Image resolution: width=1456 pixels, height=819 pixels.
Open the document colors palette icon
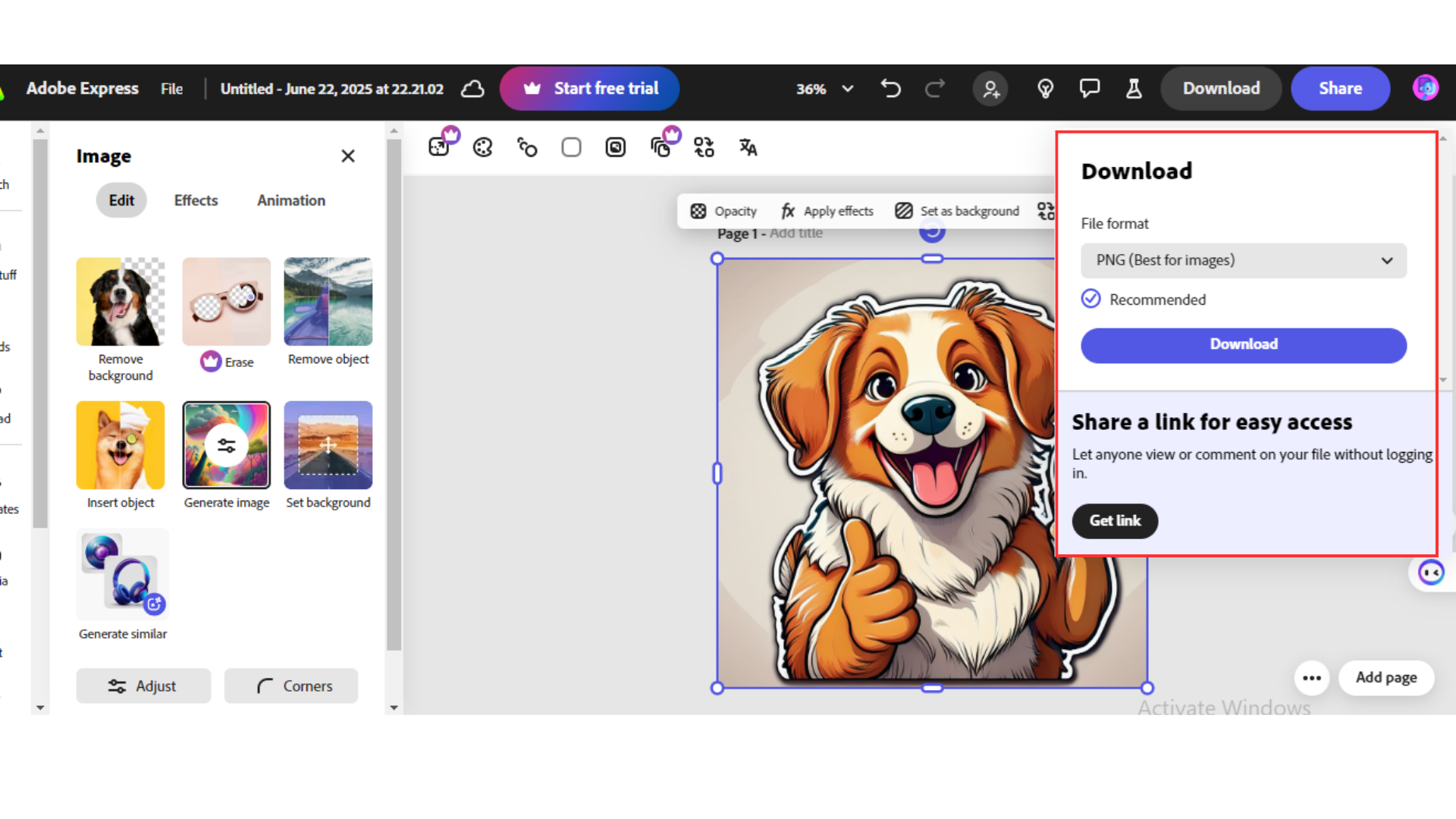point(482,146)
